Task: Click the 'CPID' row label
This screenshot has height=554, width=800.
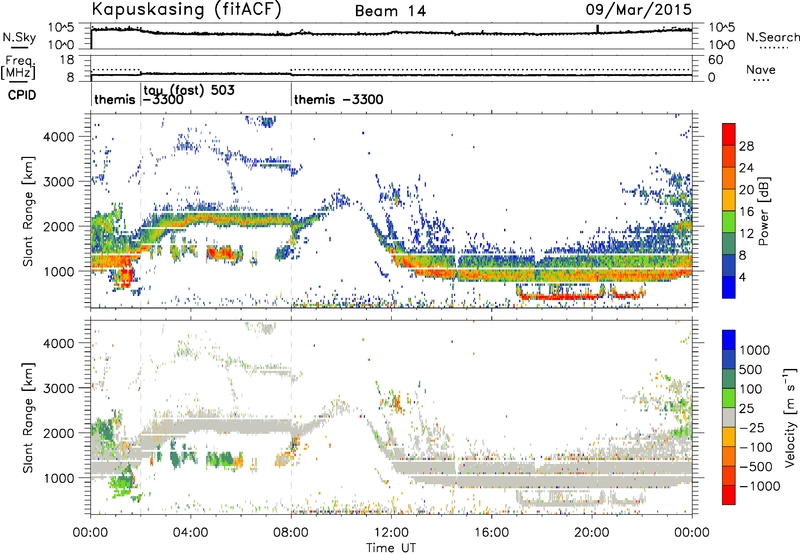Action: 22,95
